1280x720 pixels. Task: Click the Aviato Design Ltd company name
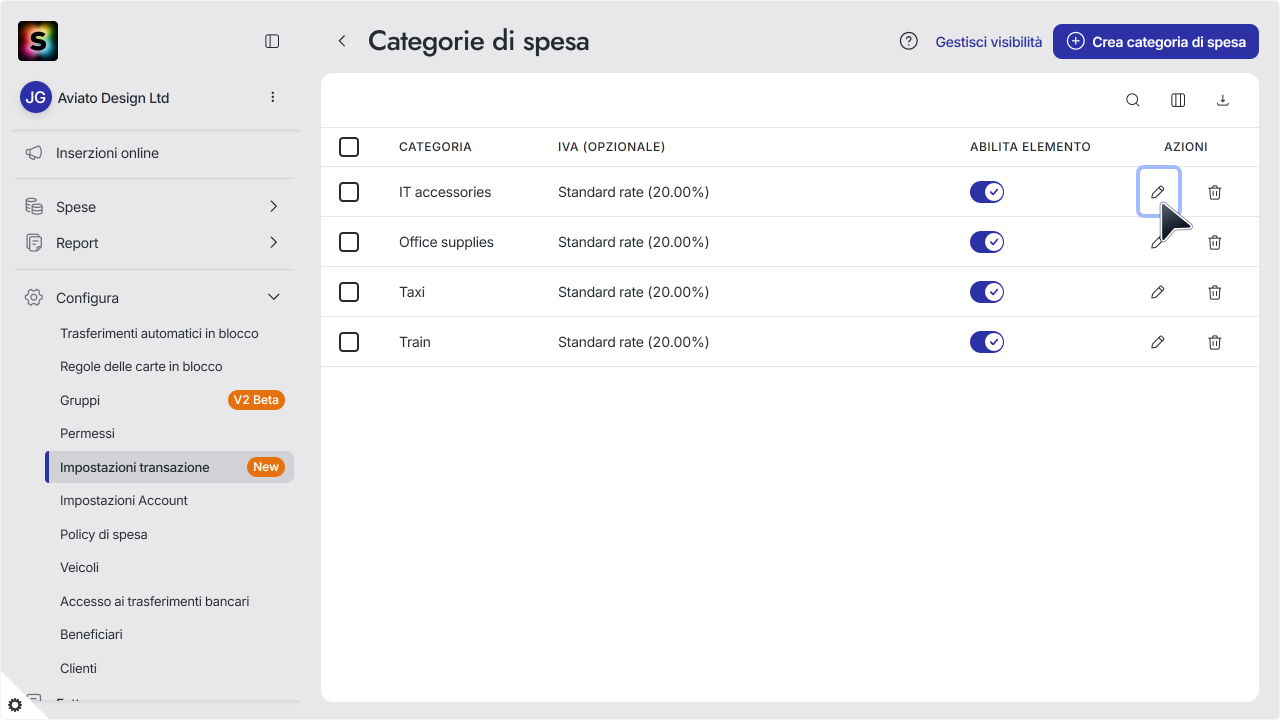pyautogui.click(x=114, y=98)
